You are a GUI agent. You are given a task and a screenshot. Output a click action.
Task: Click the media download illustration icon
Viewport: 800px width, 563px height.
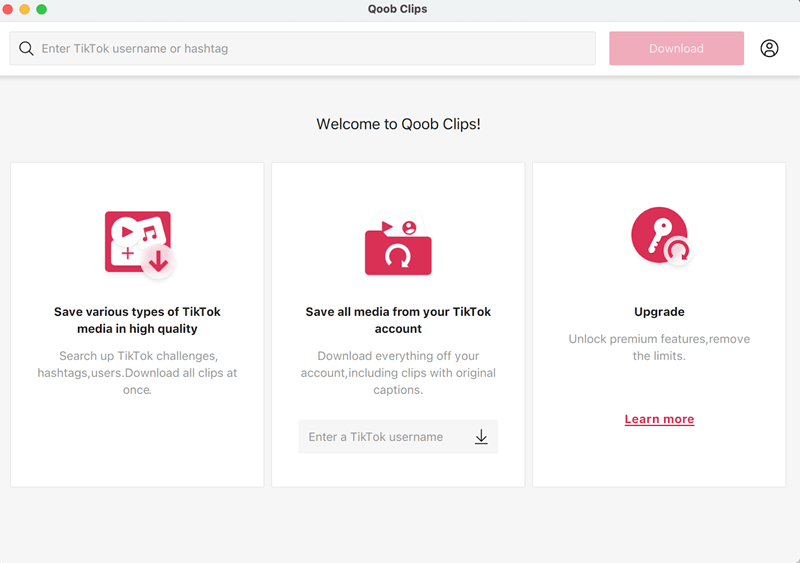click(x=139, y=244)
